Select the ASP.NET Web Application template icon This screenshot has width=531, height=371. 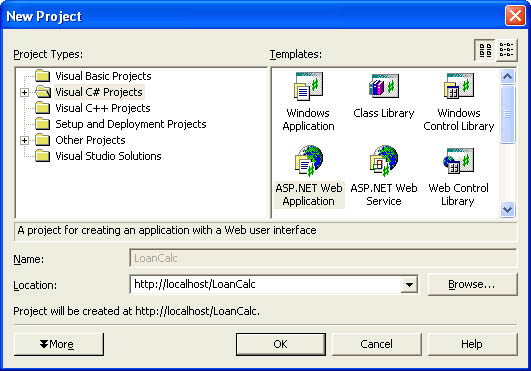tap(309, 161)
